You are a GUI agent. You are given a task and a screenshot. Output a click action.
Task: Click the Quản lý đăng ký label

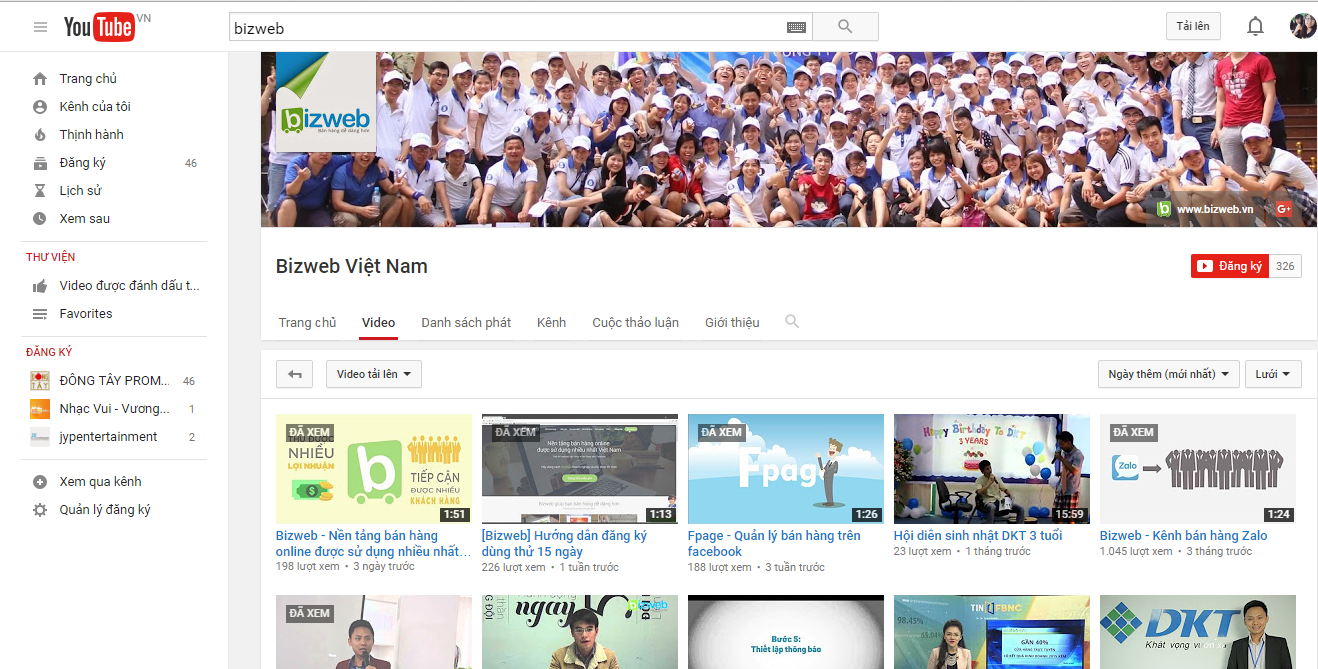point(105,510)
